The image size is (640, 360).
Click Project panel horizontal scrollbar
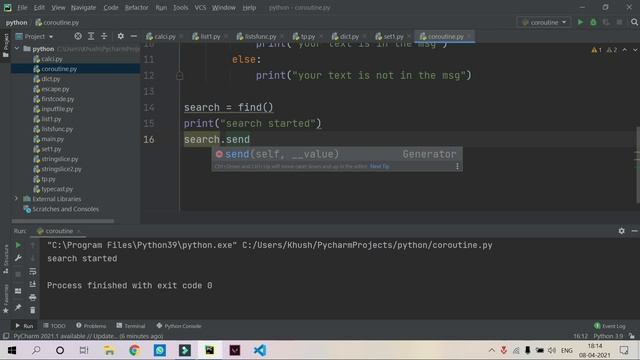(63, 221)
